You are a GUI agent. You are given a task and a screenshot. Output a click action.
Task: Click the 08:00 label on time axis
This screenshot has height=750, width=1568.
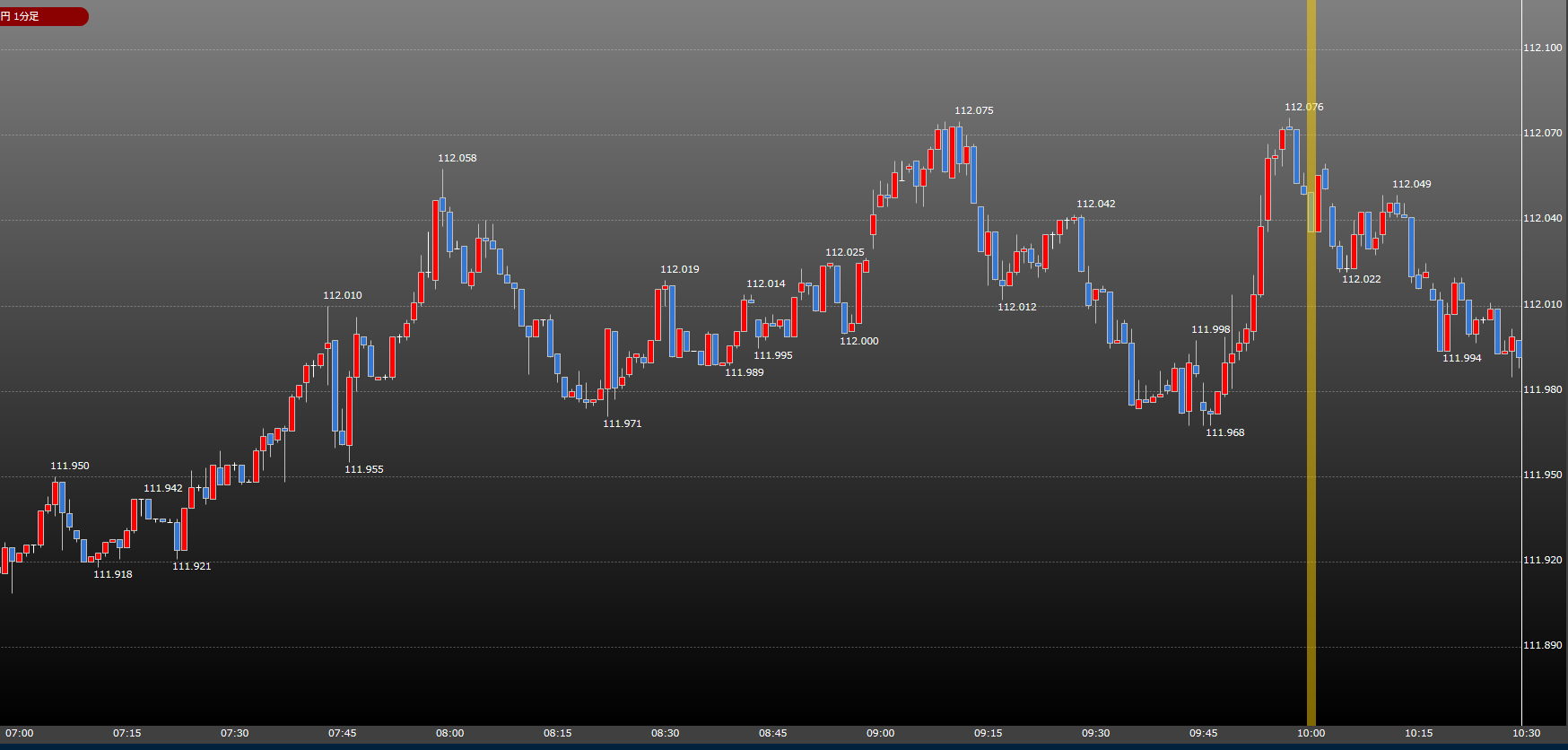(x=450, y=733)
